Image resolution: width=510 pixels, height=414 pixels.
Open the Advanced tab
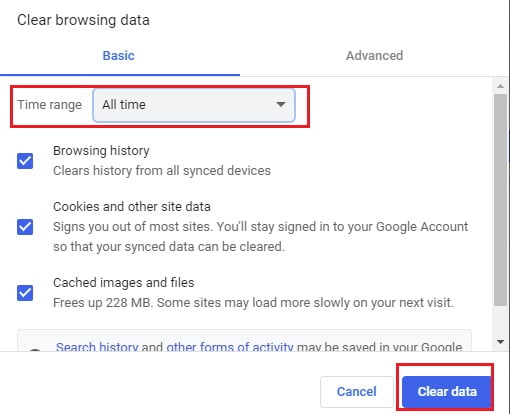(374, 56)
